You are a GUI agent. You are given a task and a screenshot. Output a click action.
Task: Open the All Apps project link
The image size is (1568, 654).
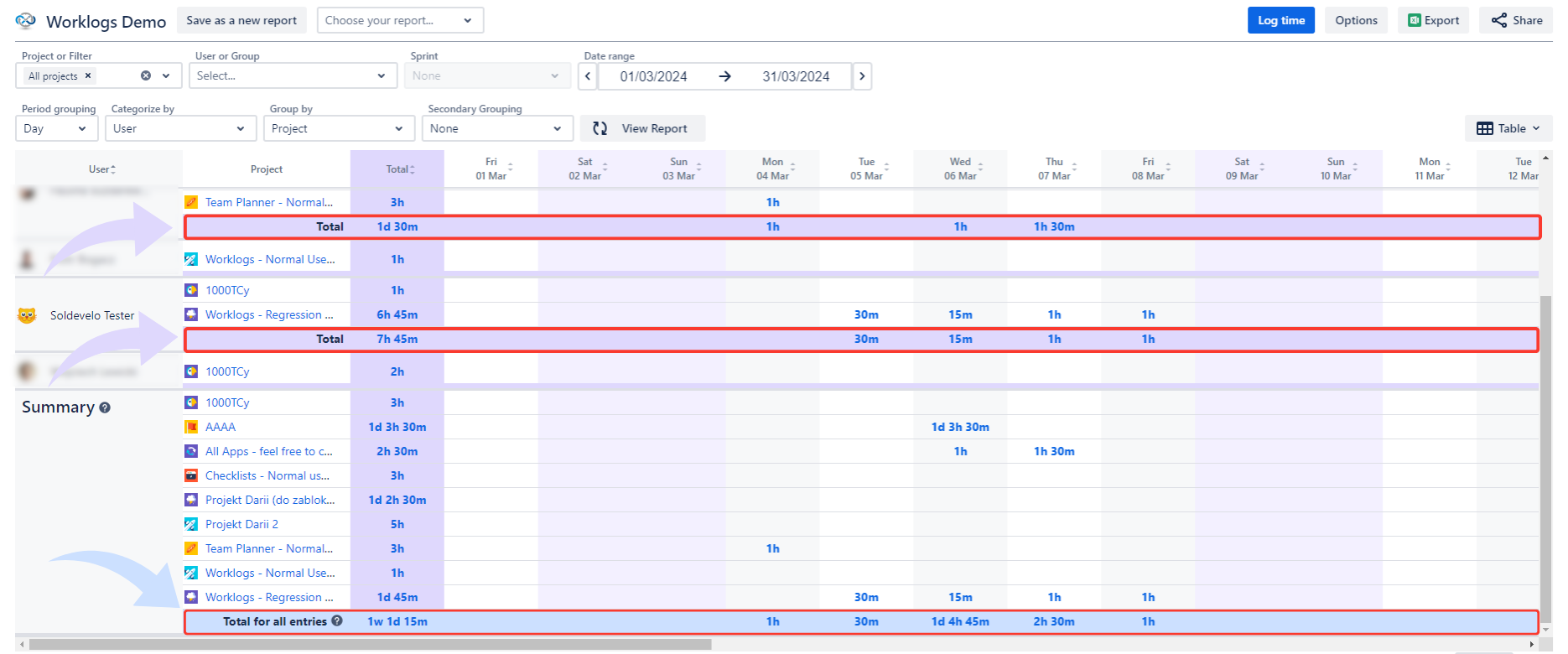(x=269, y=451)
